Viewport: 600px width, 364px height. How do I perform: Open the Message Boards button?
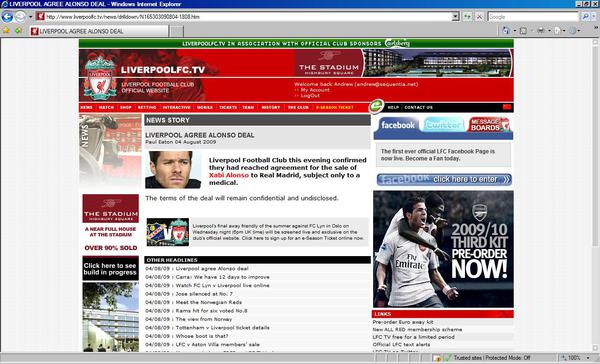(x=489, y=125)
